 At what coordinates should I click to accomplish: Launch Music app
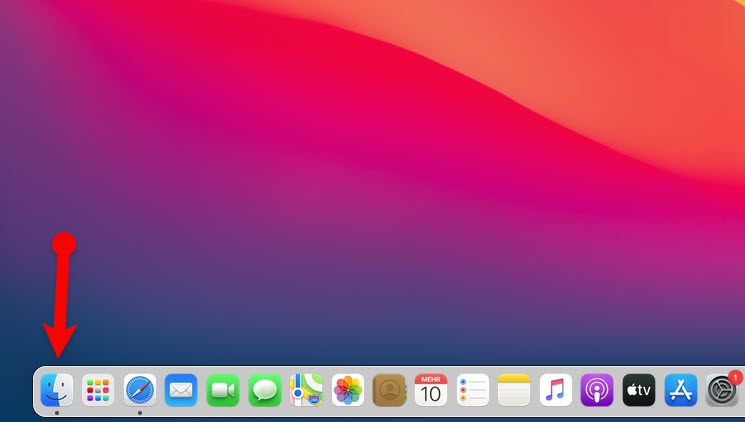click(x=555, y=390)
